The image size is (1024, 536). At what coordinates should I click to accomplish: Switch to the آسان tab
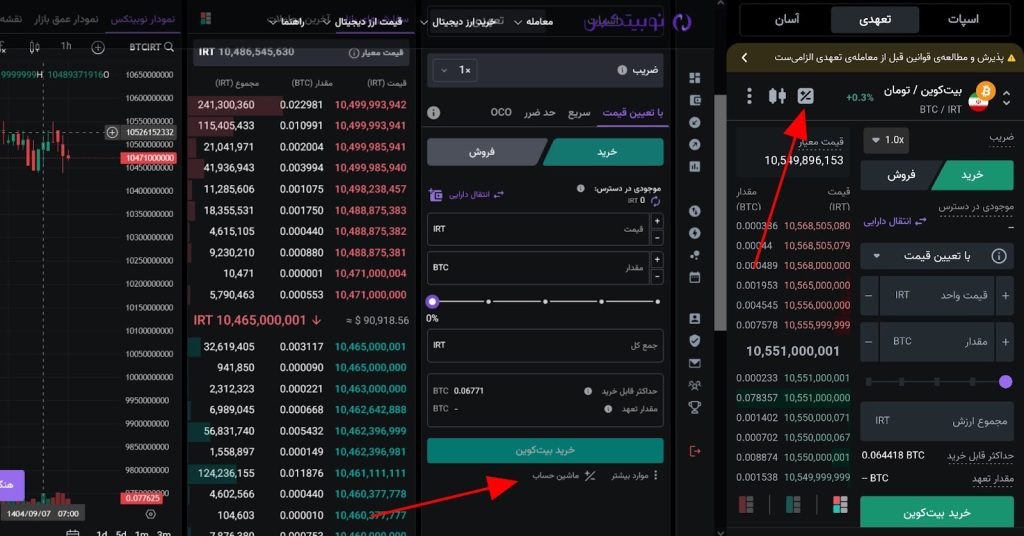(x=787, y=20)
